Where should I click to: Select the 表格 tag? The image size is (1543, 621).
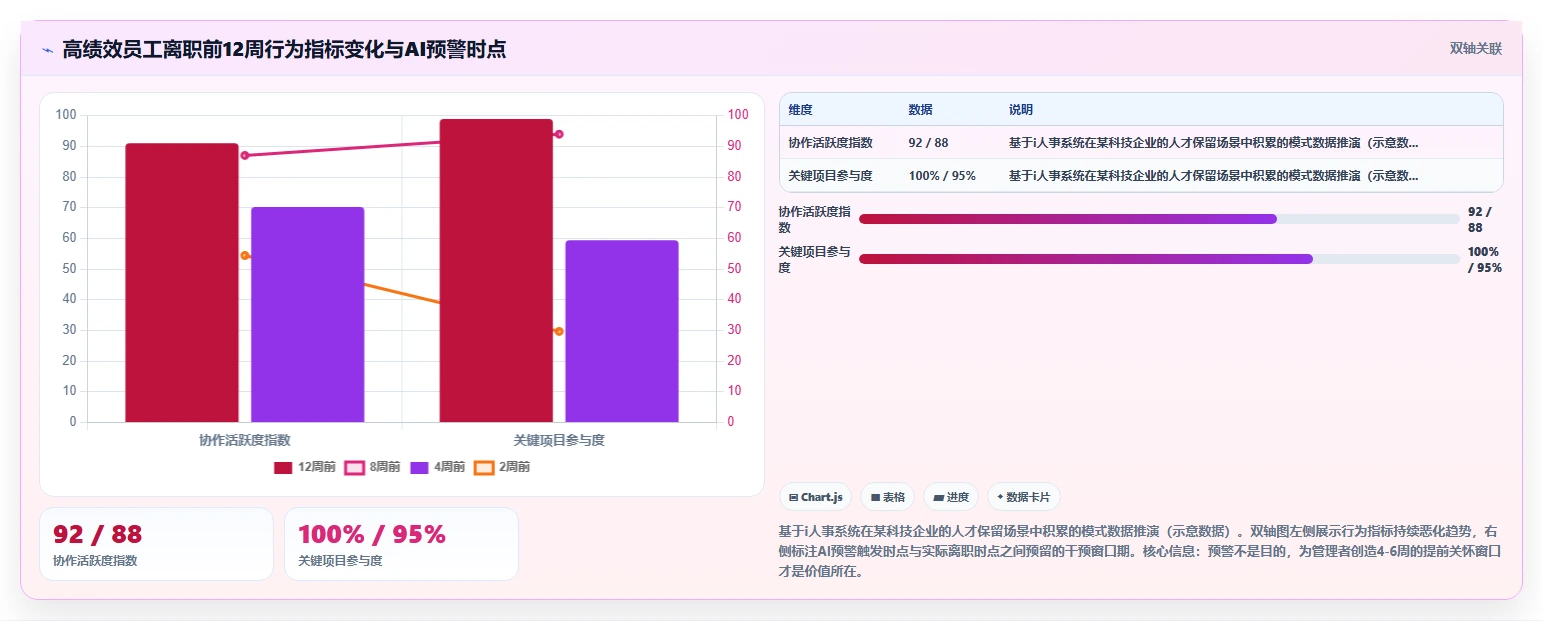click(887, 497)
